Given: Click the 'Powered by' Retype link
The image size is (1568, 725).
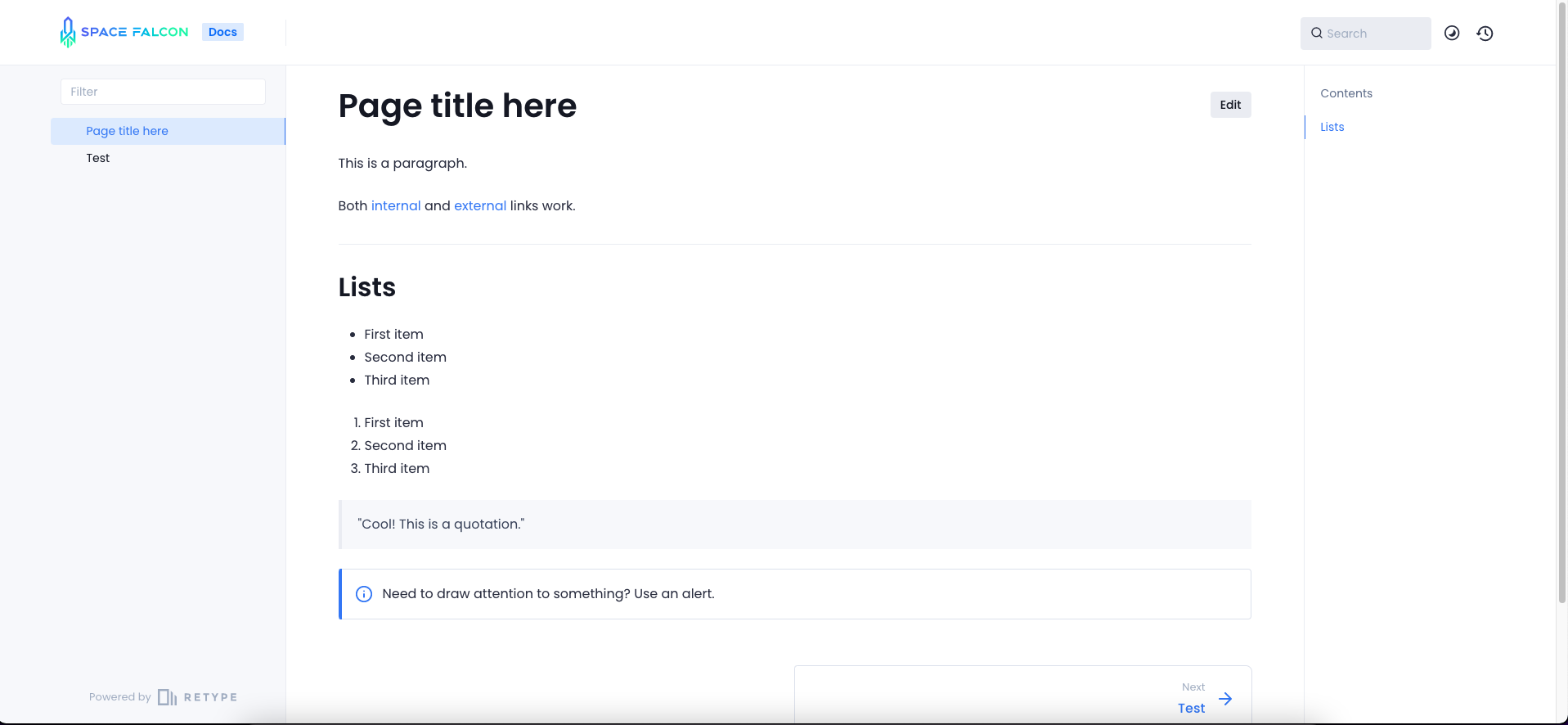Looking at the screenshot, I should tap(119, 696).
